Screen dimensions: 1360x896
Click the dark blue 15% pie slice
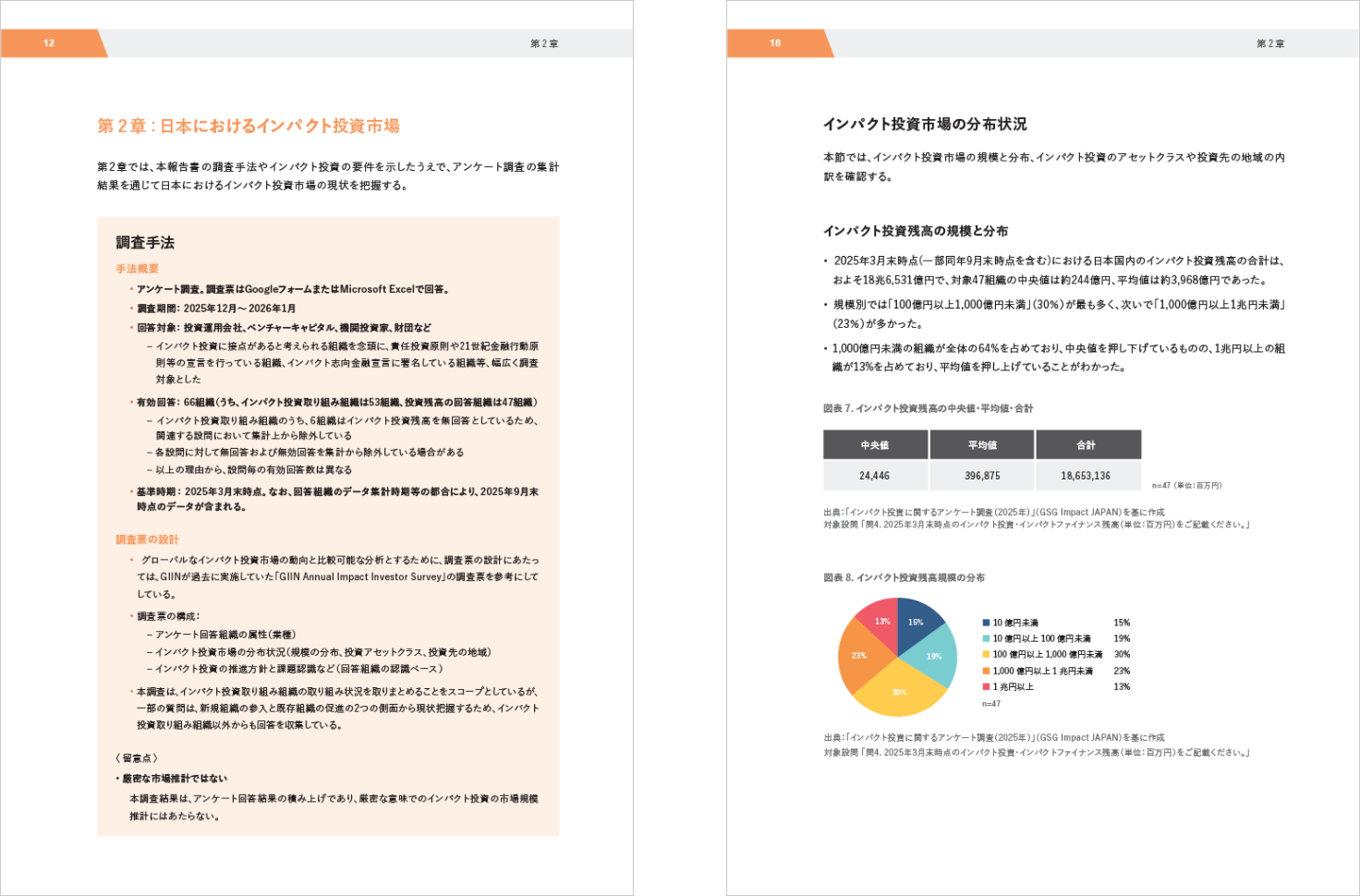pos(918,625)
